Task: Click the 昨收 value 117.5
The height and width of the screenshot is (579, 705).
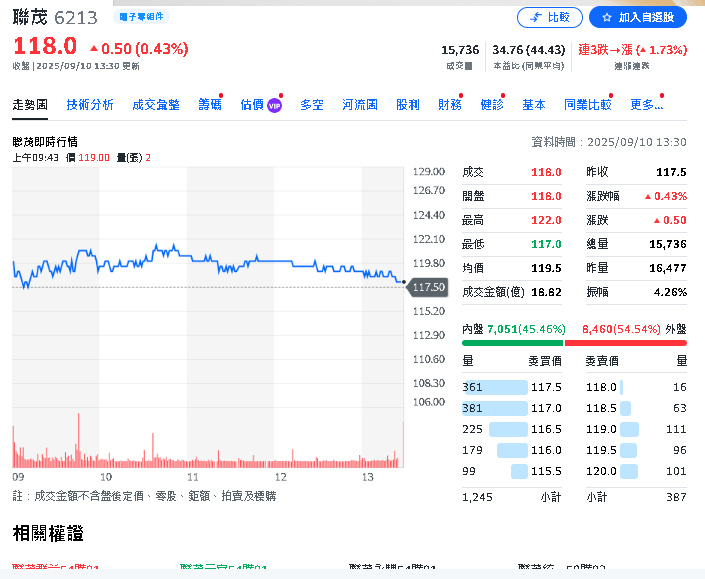Action: point(671,172)
